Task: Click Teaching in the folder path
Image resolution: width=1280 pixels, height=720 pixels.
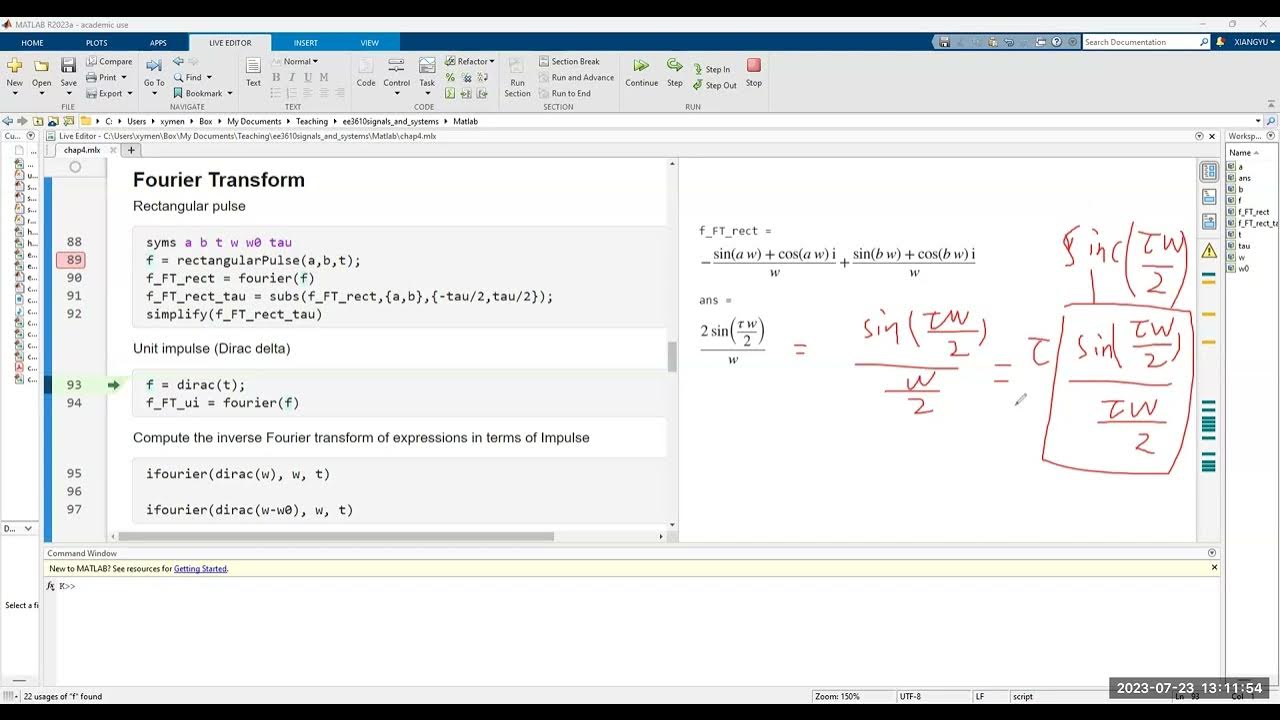Action: [311, 121]
